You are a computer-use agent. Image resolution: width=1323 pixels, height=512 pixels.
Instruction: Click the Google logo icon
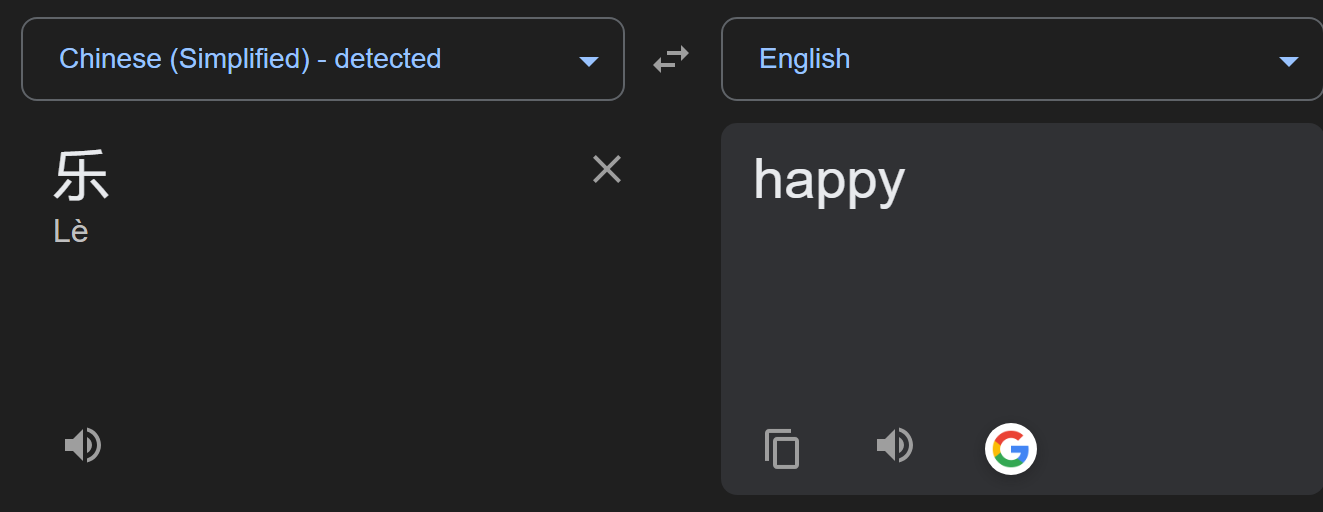pos(1010,448)
